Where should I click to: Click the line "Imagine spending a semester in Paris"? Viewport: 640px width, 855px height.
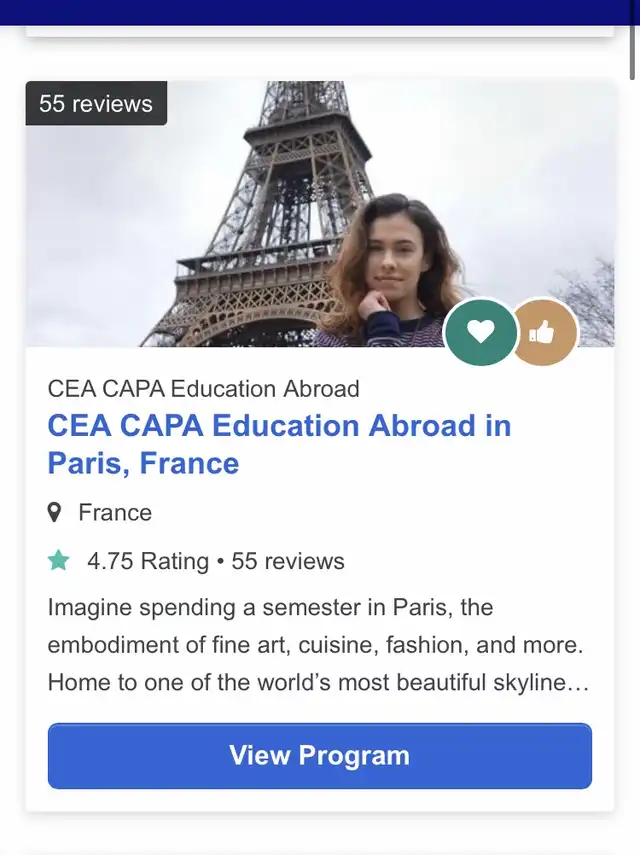tap(270, 607)
